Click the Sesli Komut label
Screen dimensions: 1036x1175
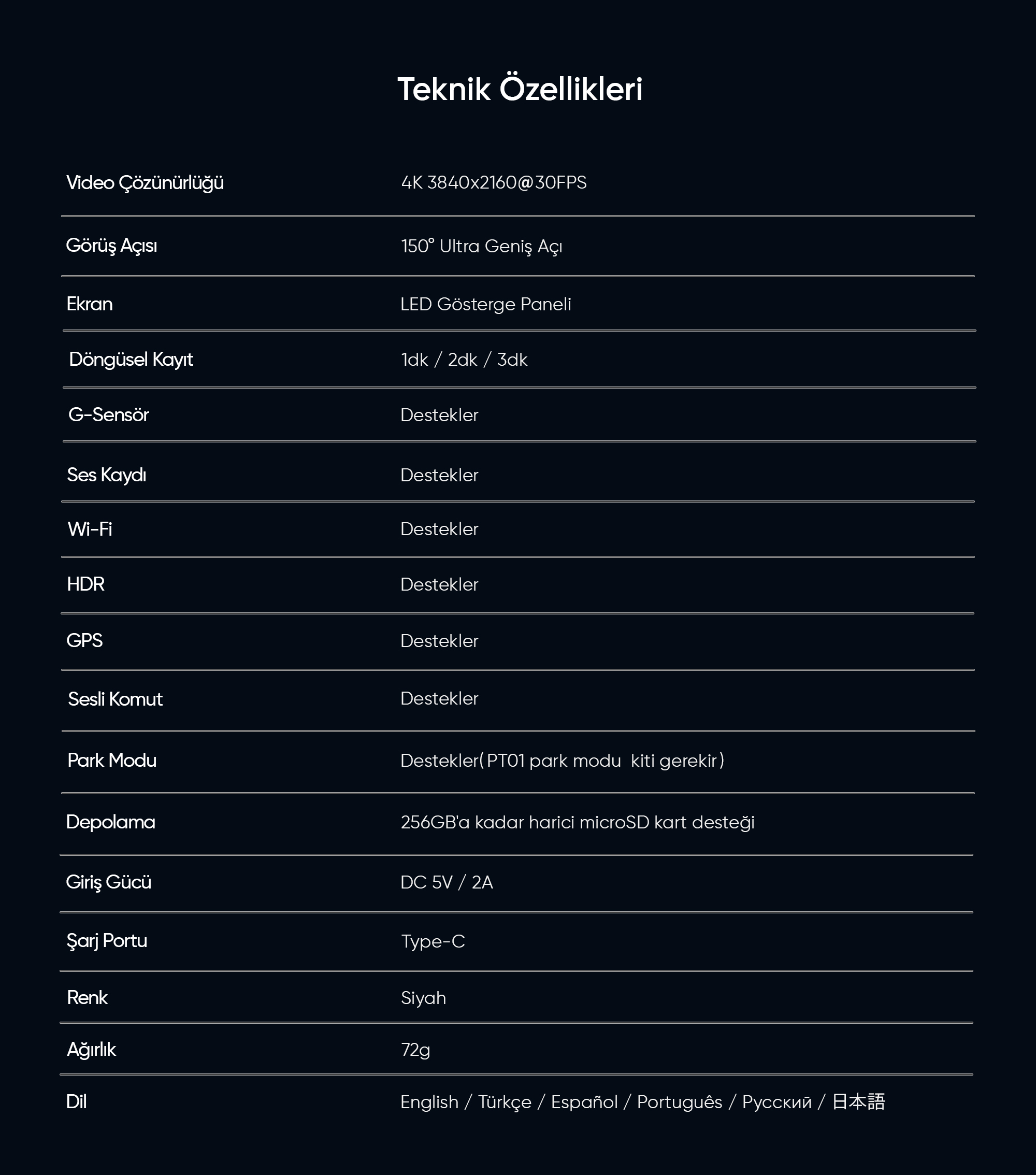[115, 699]
